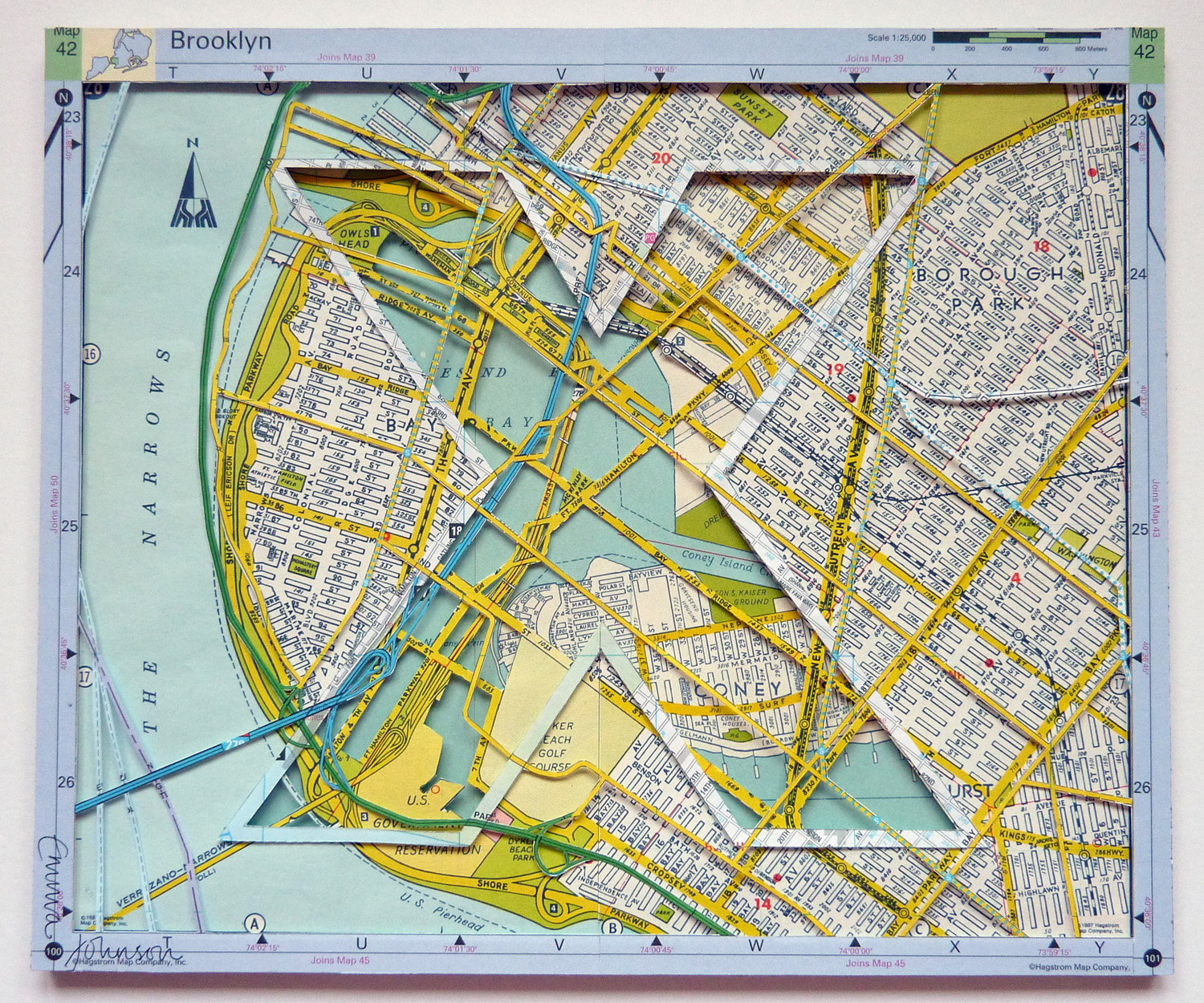Select the red district number 18
Viewport: 1204px width, 1003px height.
point(1041,246)
